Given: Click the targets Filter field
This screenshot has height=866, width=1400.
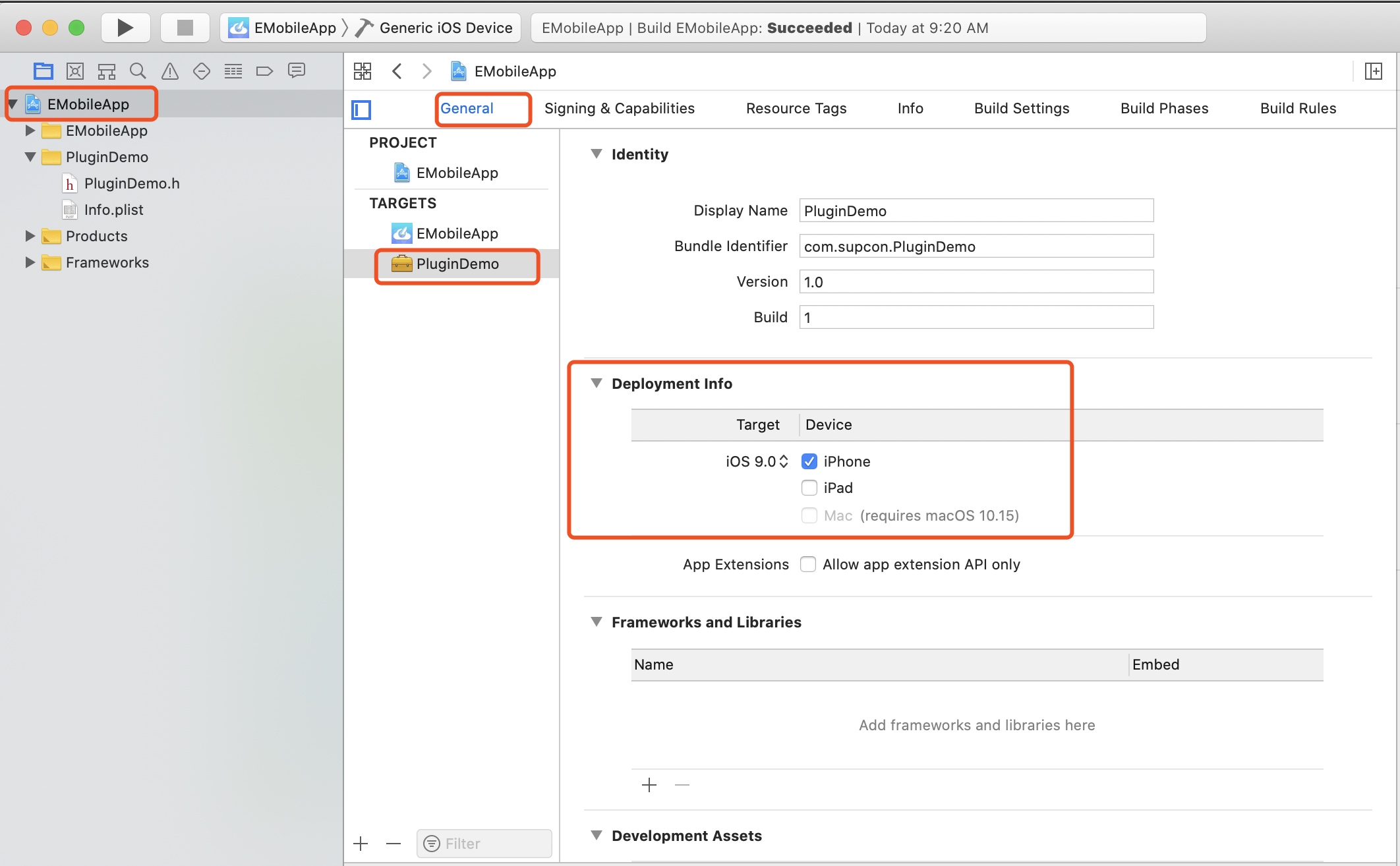Looking at the screenshot, I should tap(484, 844).
